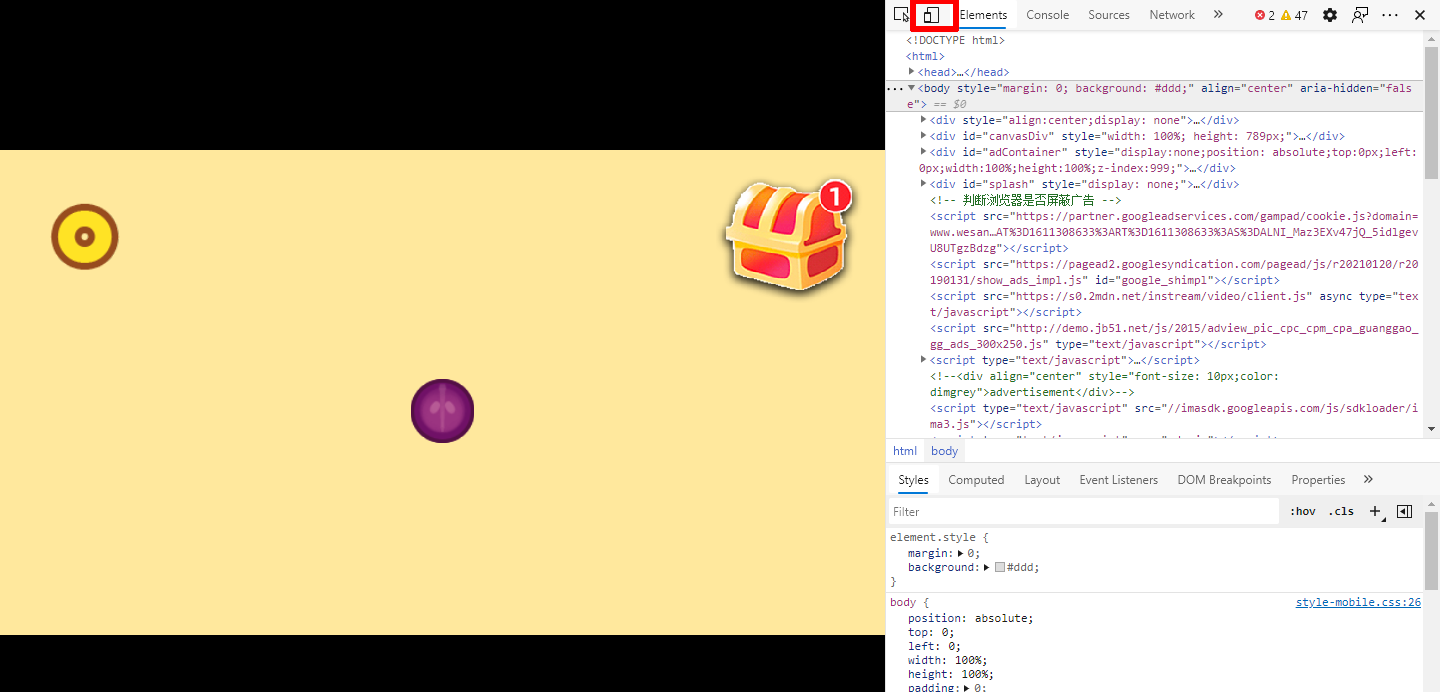Toggle the .cls element classes panel
The width and height of the screenshot is (1440, 692).
click(1341, 511)
